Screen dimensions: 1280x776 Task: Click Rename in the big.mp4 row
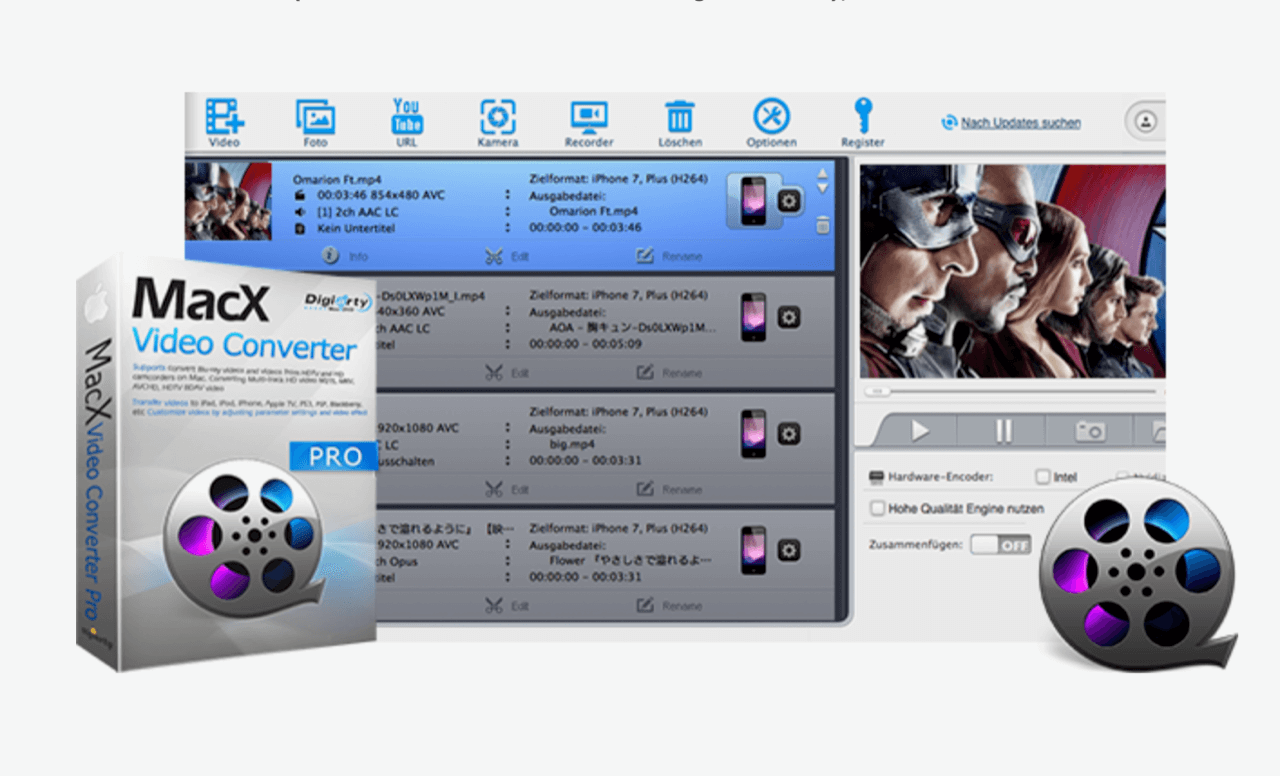669,489
